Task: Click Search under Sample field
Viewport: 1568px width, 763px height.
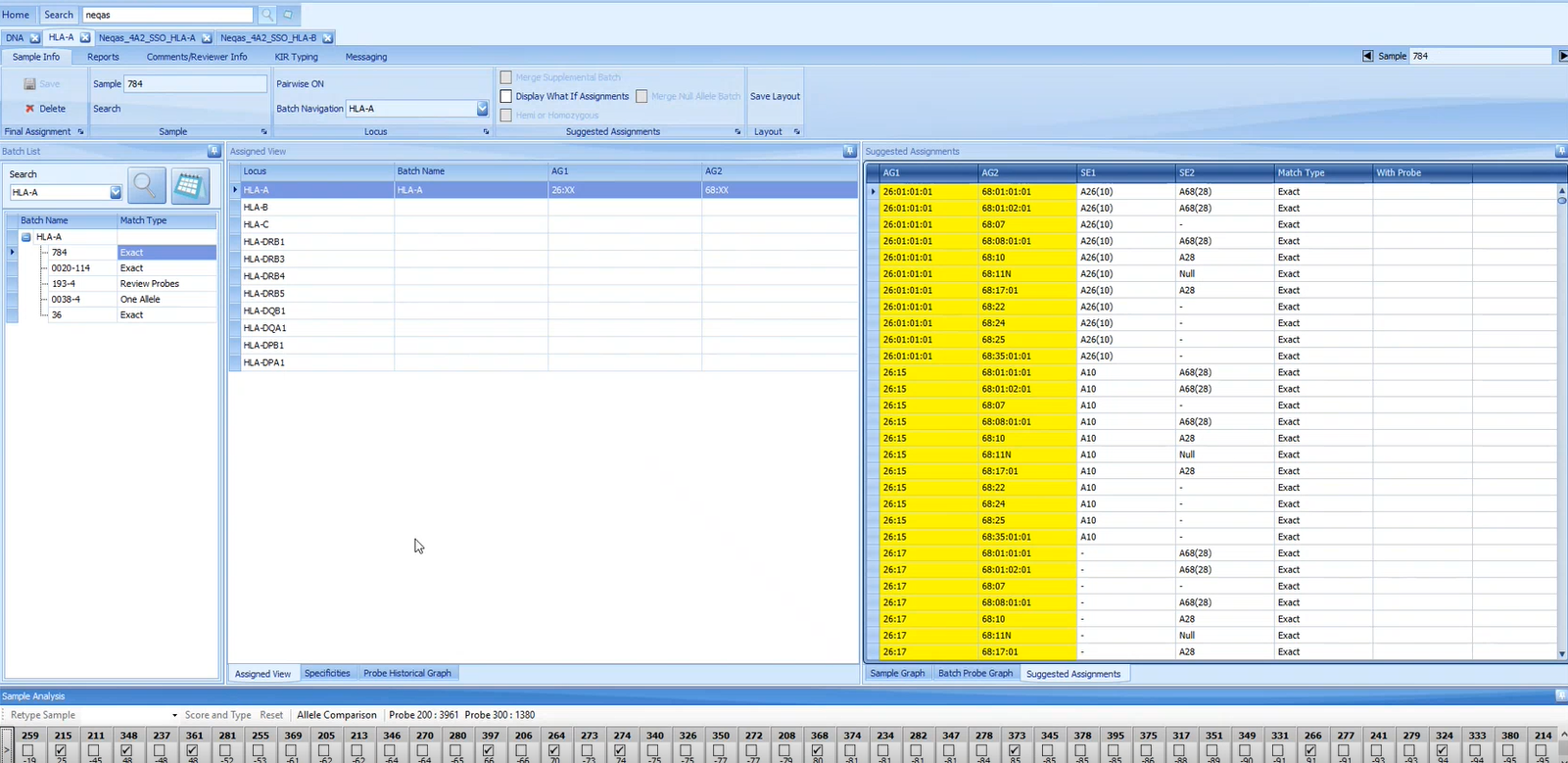Action: pyautogui.click(x=107, y=109)
